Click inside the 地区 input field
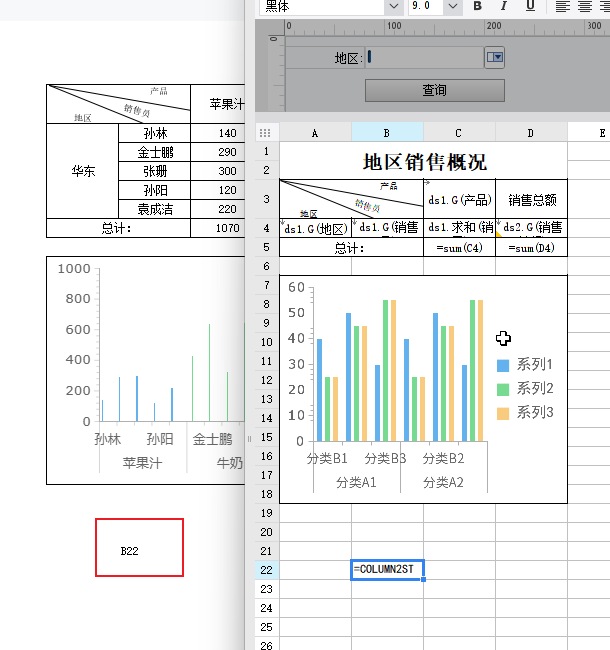Viewport: 610px width, 650px height. (424, 57)
